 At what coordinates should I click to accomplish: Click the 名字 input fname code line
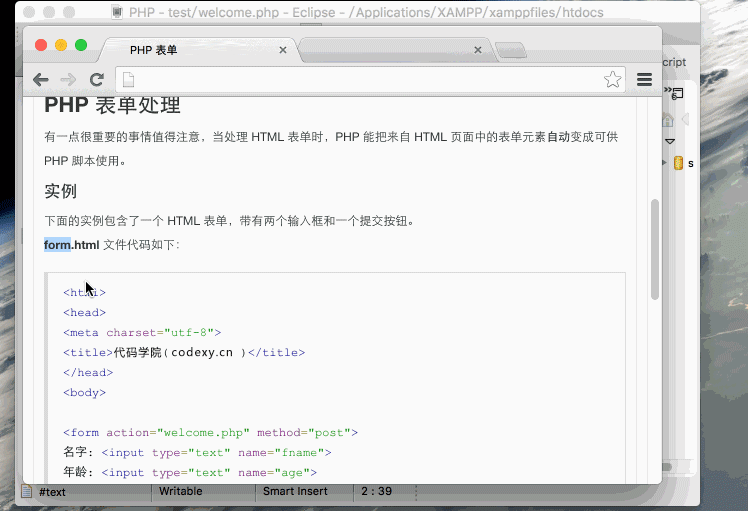click(197, 452)
